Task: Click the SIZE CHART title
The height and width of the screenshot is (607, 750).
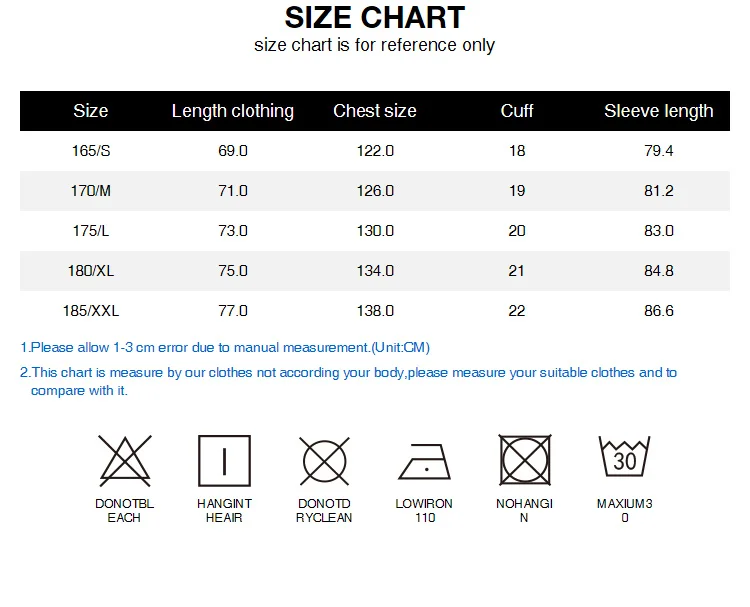Action: 375,18
